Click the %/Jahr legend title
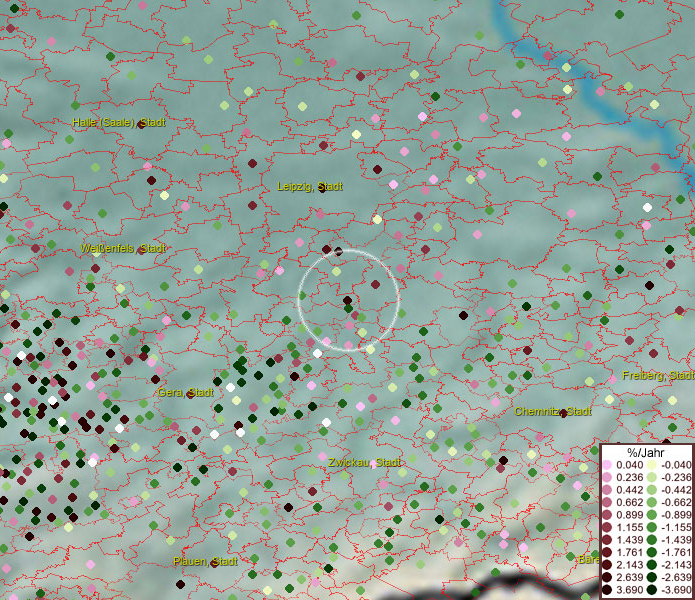 [646, 452]
